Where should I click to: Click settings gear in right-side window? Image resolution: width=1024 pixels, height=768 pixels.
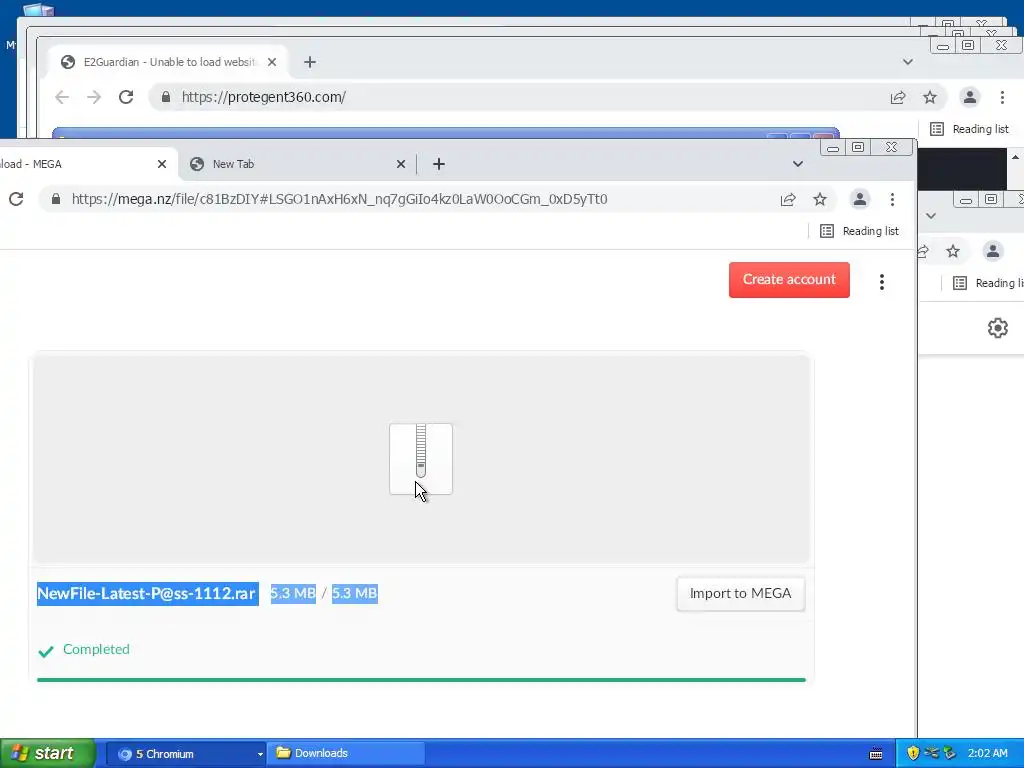tap(998, 328)
